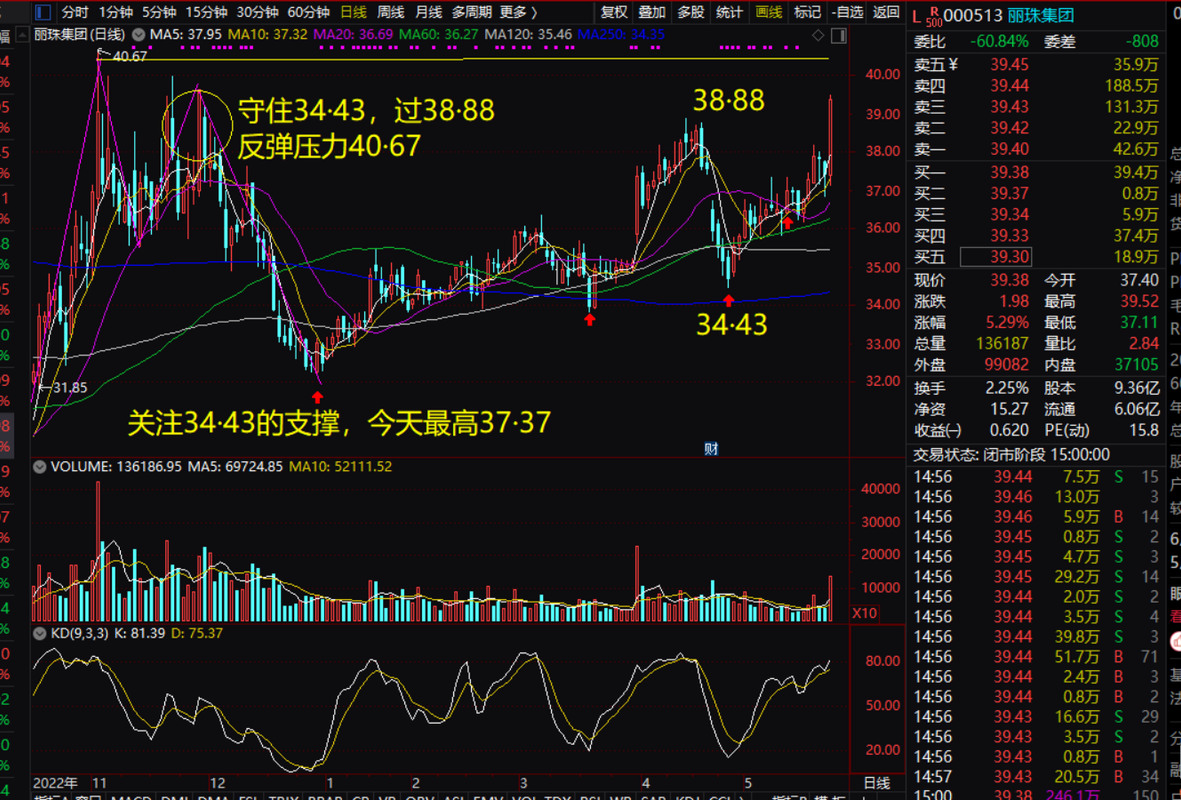Click the 财 marker on the chart
Viewport: 1181px width, 800px height.
[x=710, y=448]
